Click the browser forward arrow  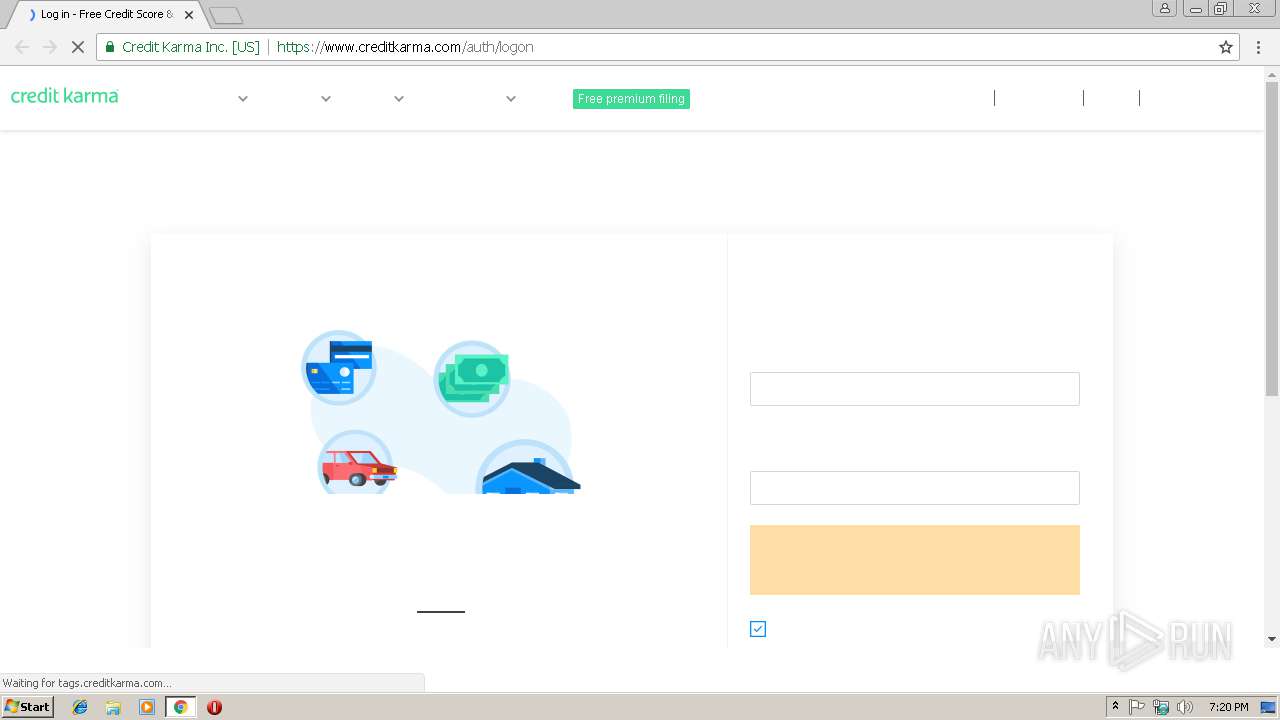click(x=50, y=47)
